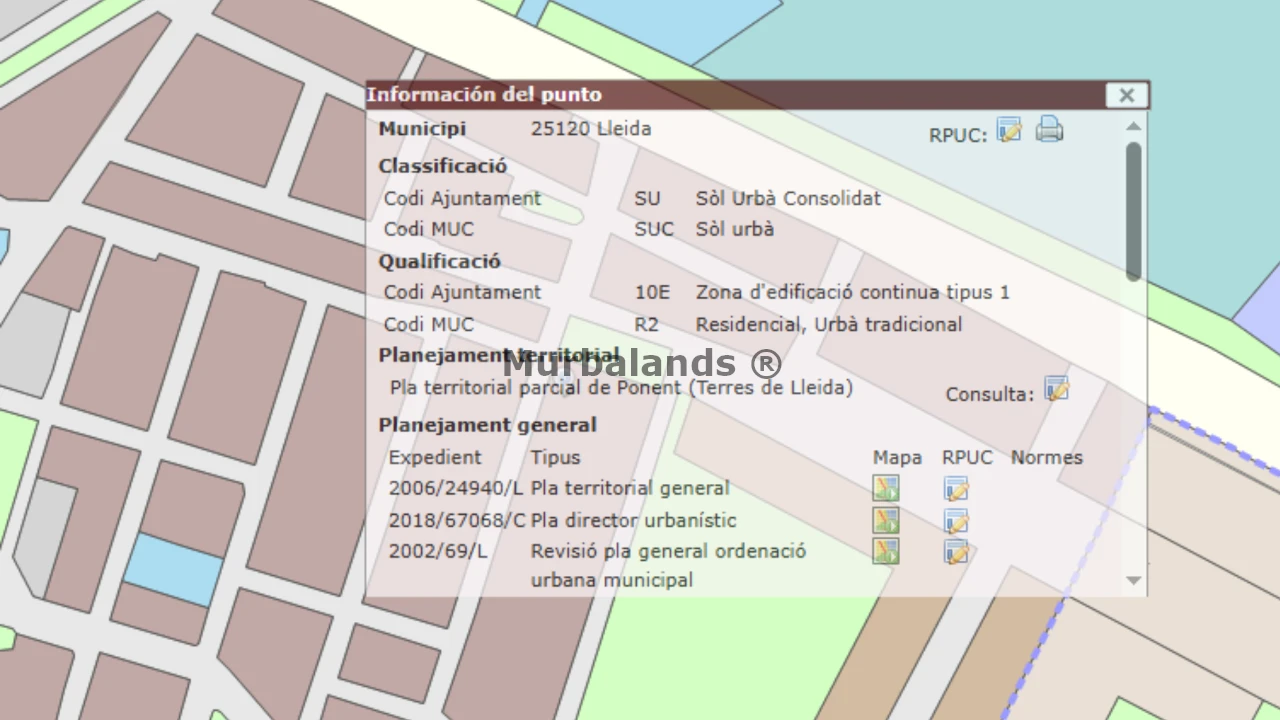Open the RPUC entry for Revisió pla general
The image size is (1280, 720).
[956, 552]
